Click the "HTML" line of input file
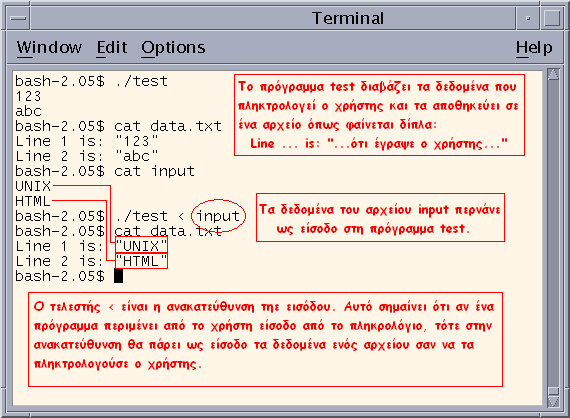 33,201
